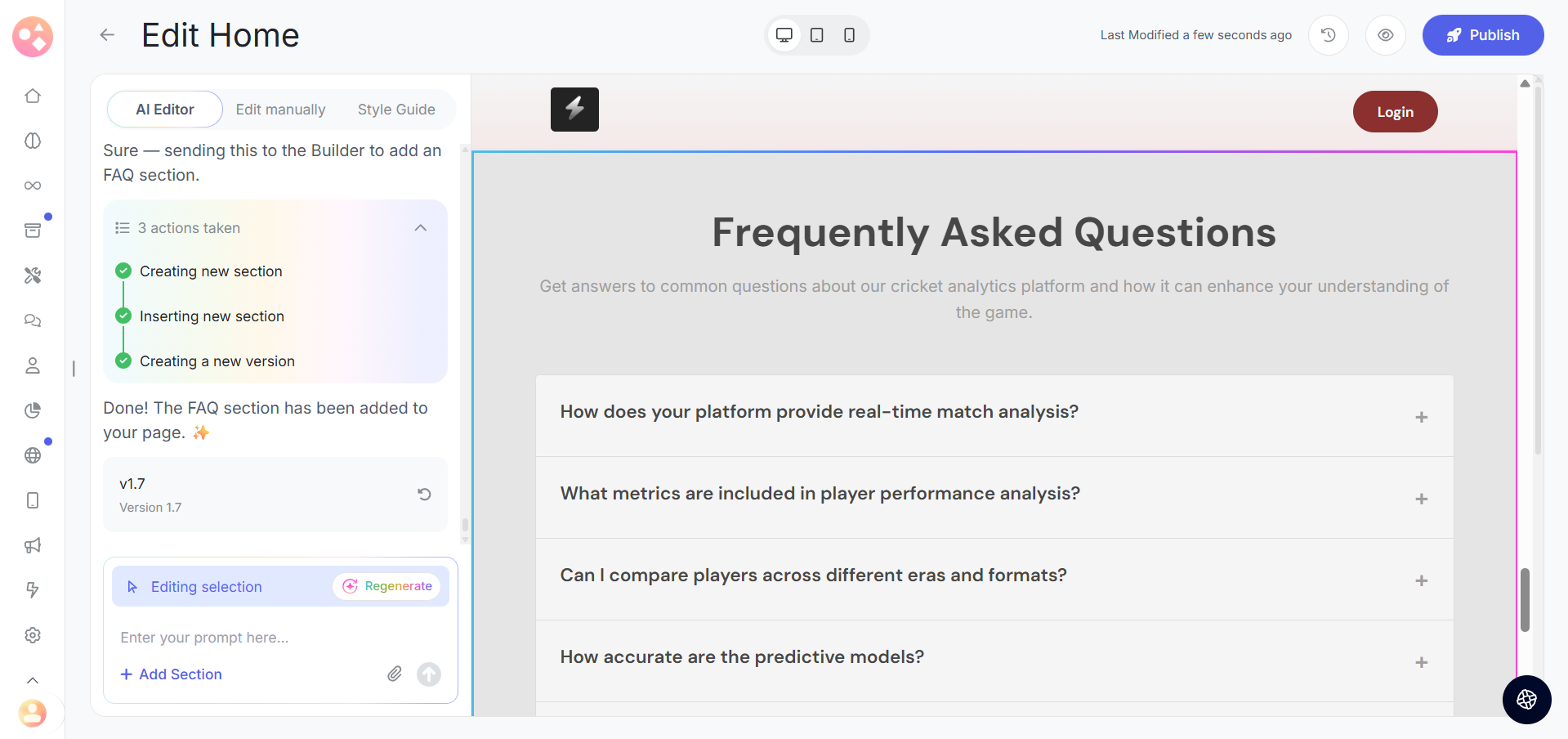1568x739 pixels.
Task: Expand the real-time match analysis question
Action: click(1422, 417)
